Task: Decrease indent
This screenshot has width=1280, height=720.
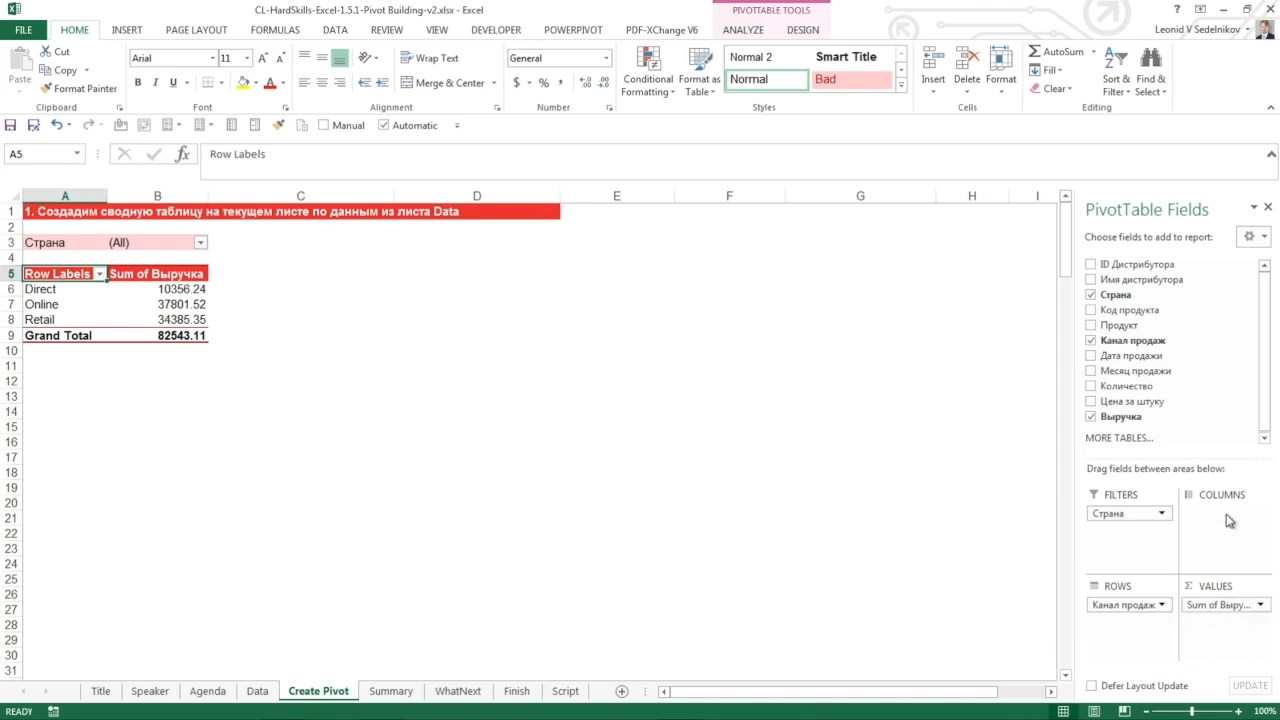Action: point(365,83)
